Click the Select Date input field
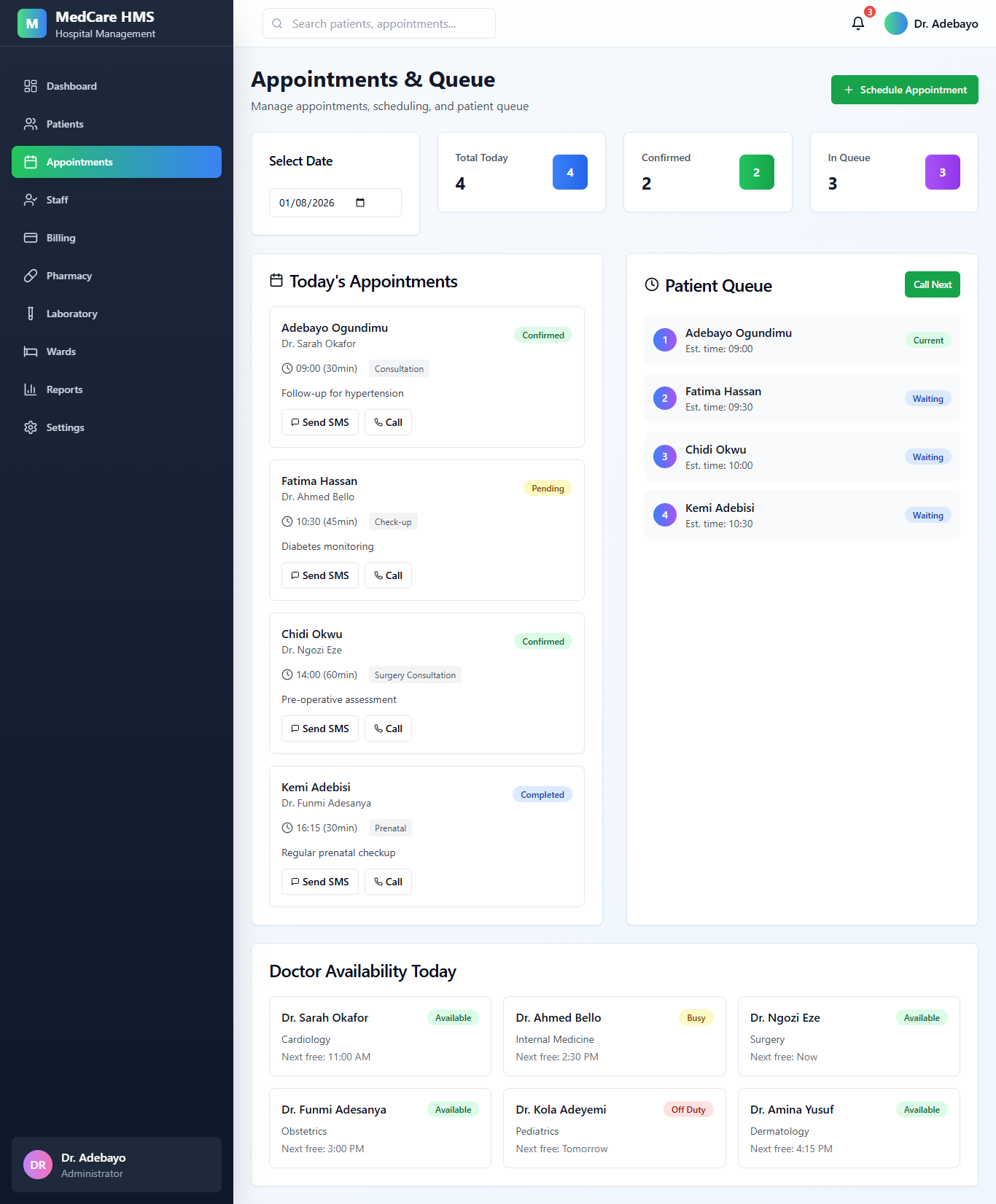 click(315, 203)
